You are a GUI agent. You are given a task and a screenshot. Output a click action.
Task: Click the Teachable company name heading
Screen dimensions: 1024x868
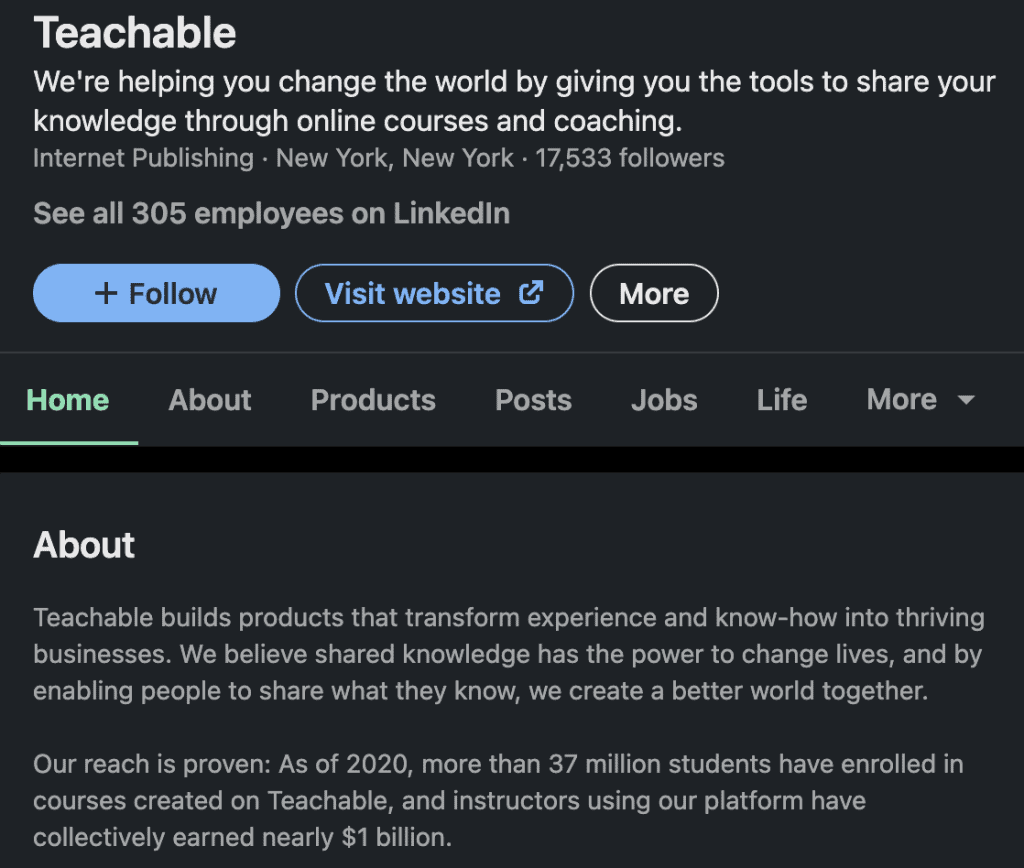(x=135, y=33)
